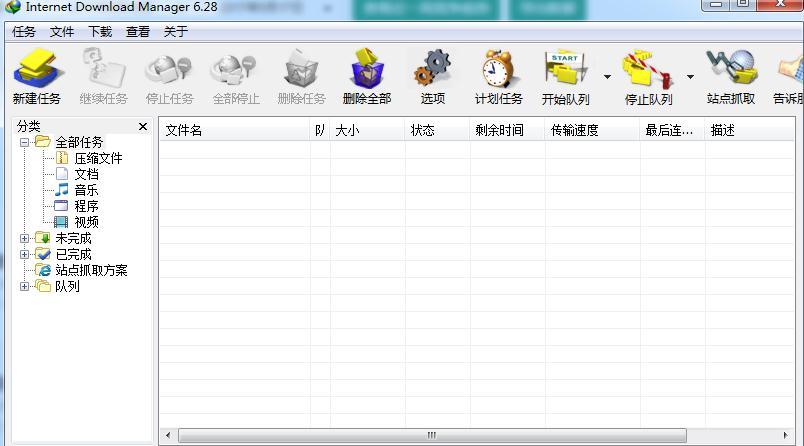Open the 关于 menu

click(175, 32)
